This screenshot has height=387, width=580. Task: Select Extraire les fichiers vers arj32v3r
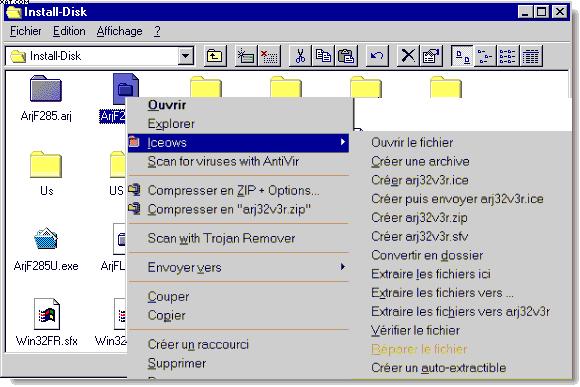[x=461, y=312]
